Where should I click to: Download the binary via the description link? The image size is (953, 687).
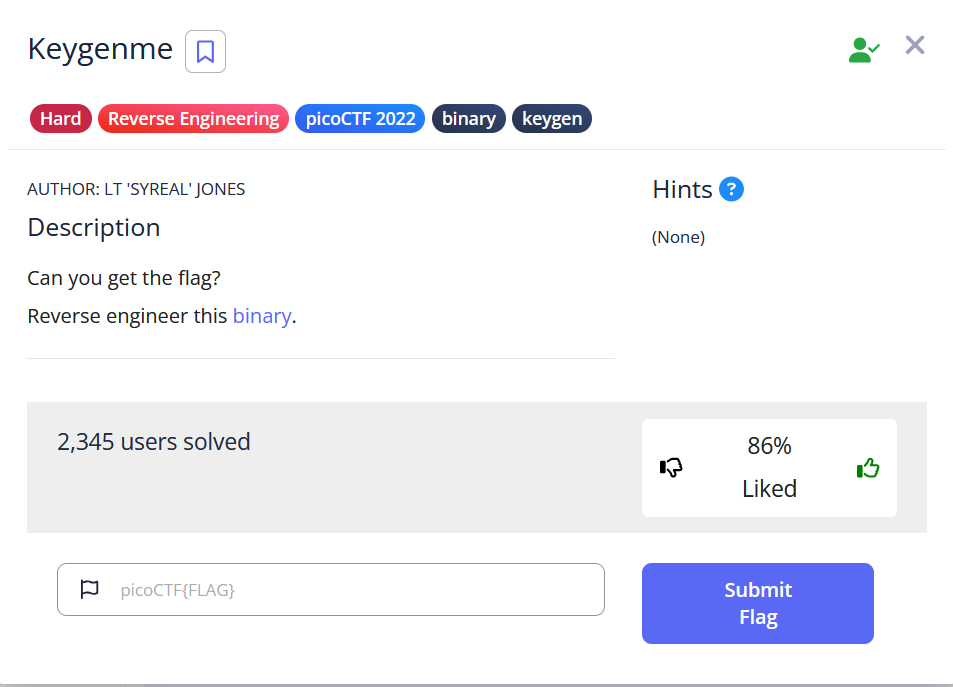[x=261, y=316]
